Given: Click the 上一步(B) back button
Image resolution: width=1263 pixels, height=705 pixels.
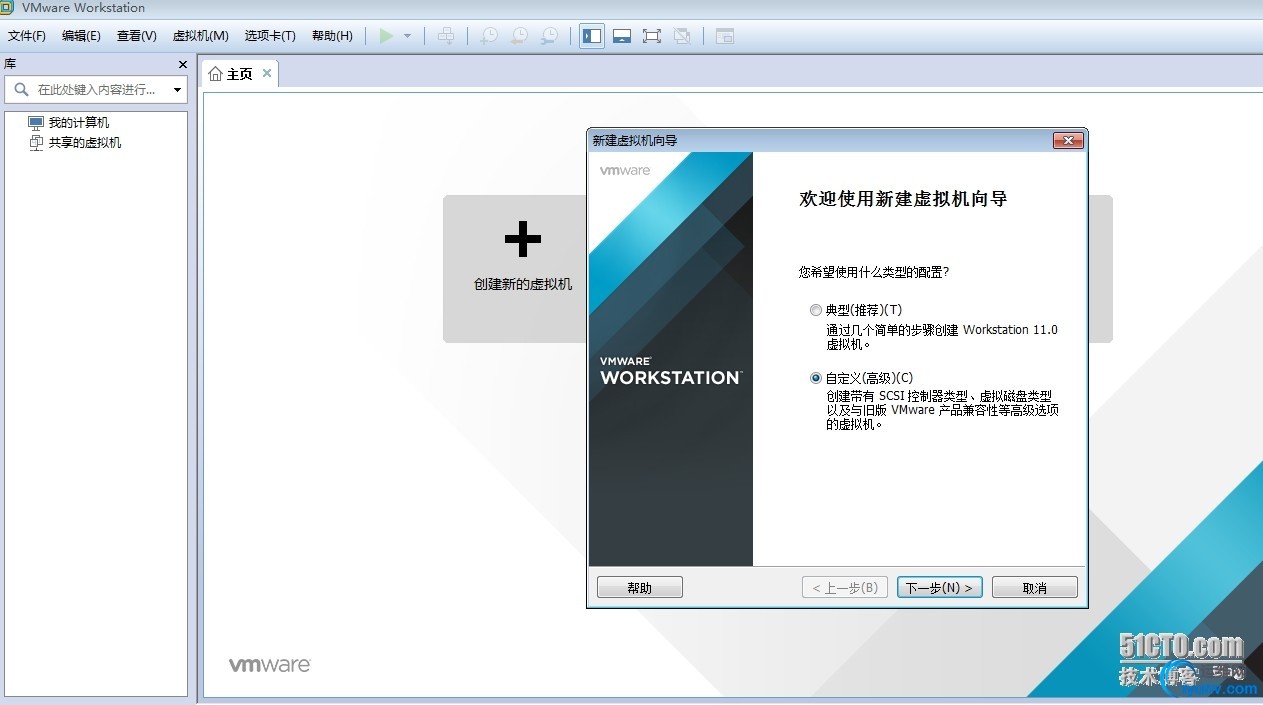Looking at the screenshot, I should (845, 588).
